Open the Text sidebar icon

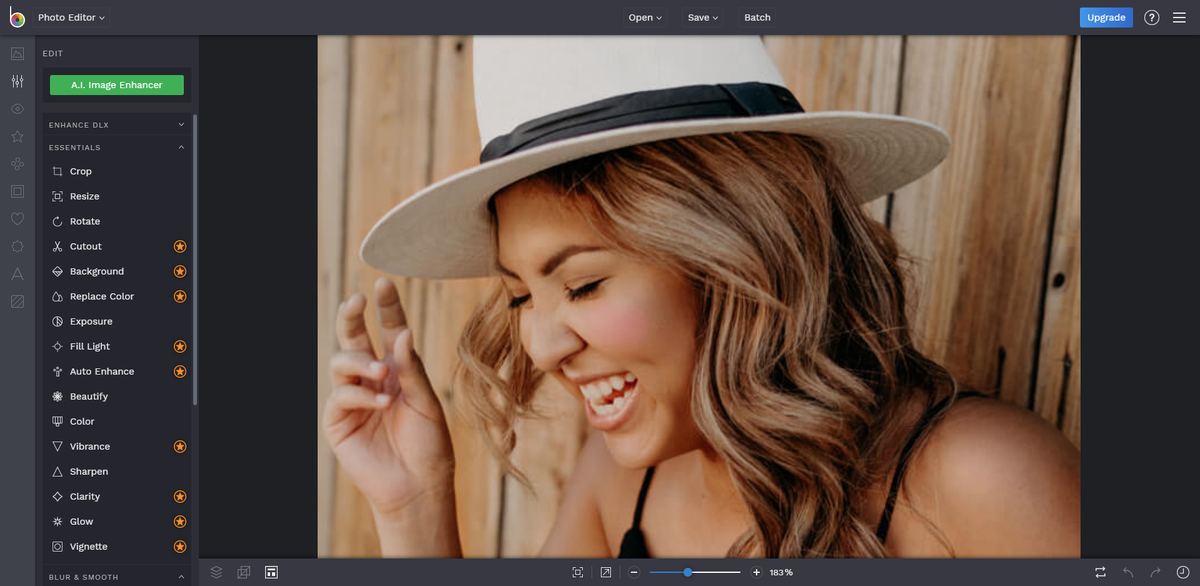tap(17, 273)
